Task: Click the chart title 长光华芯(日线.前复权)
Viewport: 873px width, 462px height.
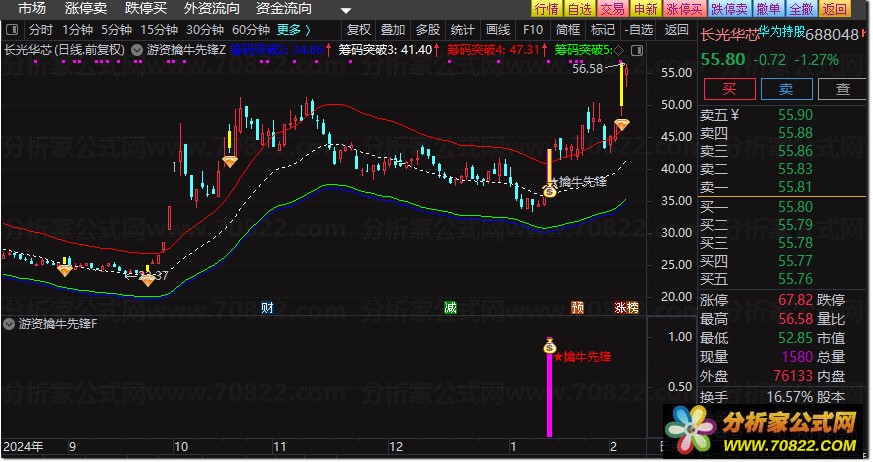Action: 65,50
